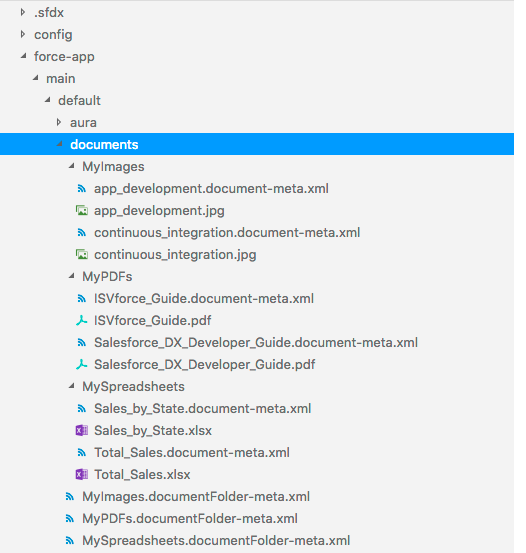Open file Total_Sales.document-meta.xml
This screenshot has width=526, height=553.
192,453
